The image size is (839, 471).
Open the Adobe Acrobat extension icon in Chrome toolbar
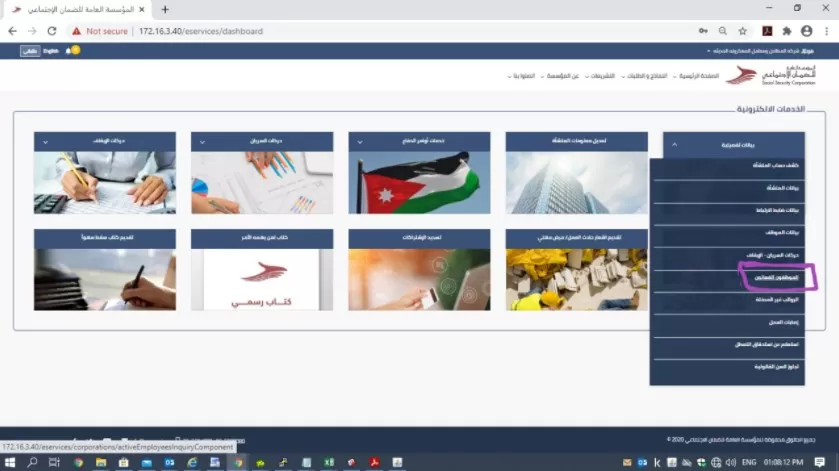pyautogui.click(x=767, y=31)
